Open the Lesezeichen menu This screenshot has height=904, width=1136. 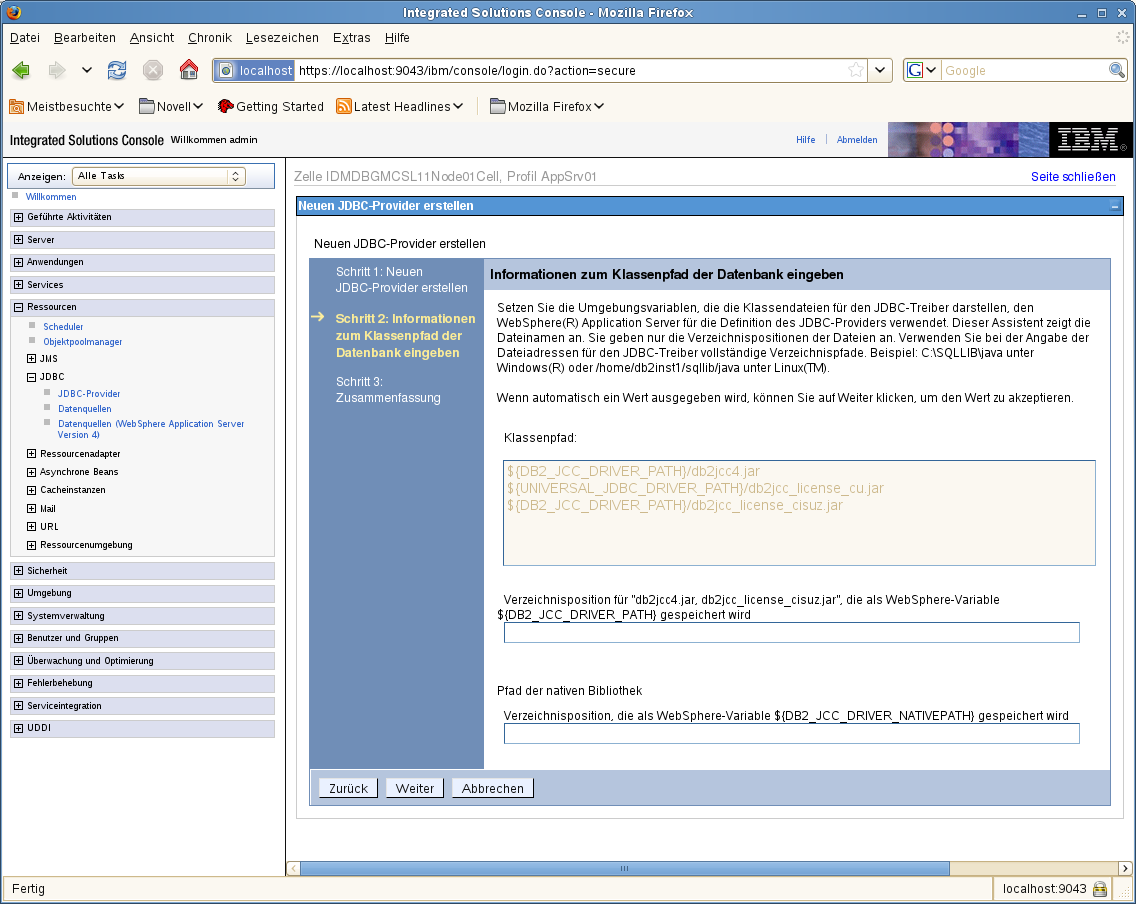click(282, 38)
